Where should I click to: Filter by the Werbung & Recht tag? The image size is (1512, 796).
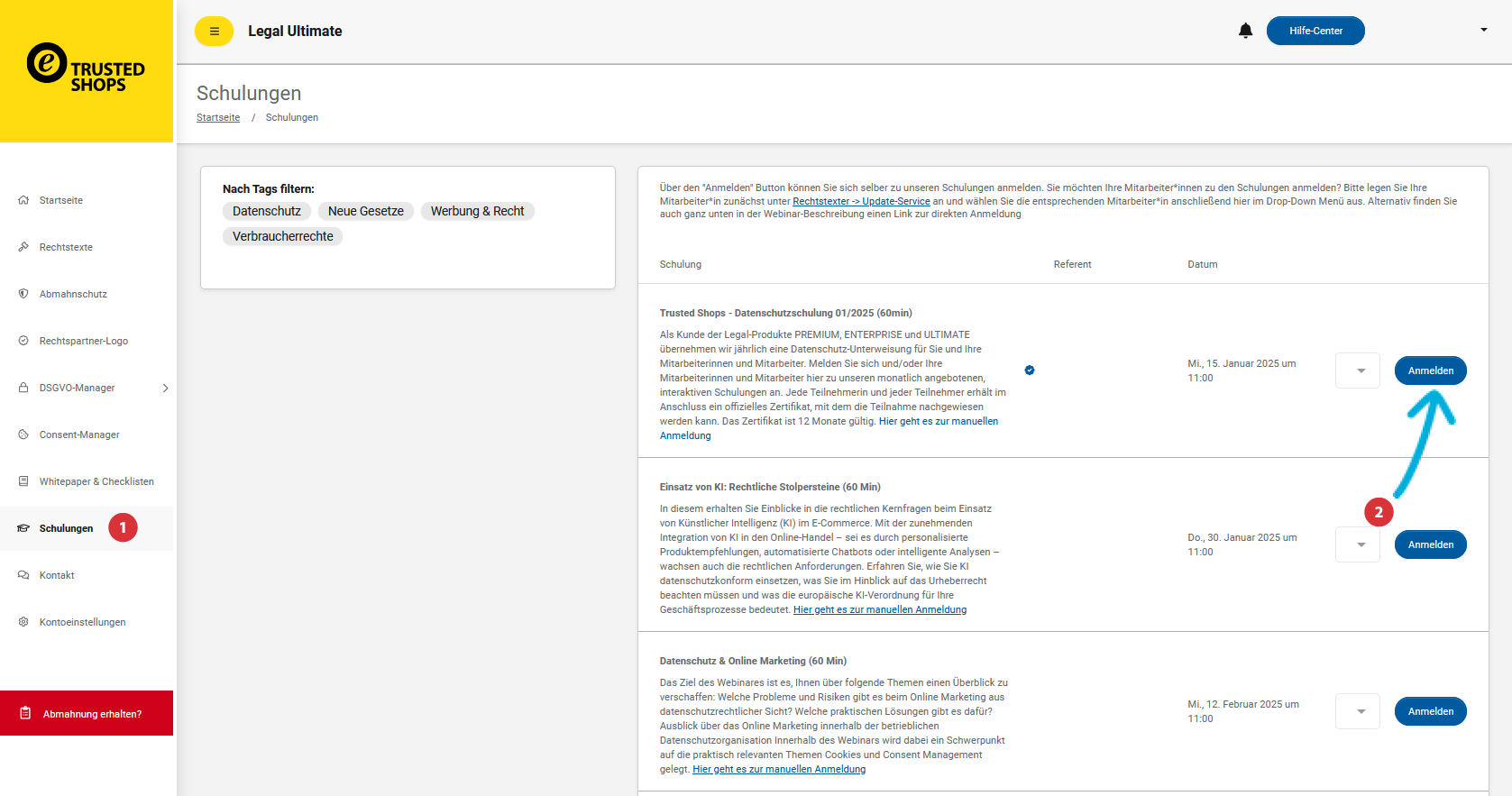click(x=477, y=211)
